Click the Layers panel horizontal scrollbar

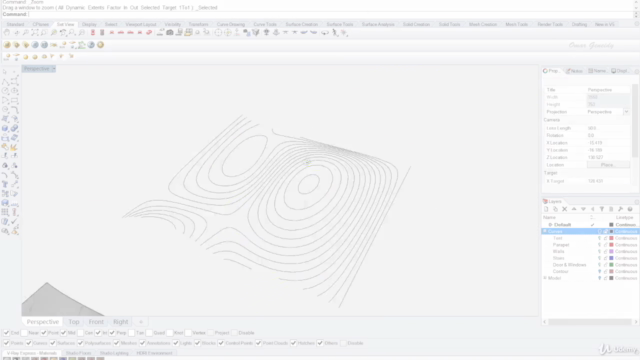(x=590, y=322)
